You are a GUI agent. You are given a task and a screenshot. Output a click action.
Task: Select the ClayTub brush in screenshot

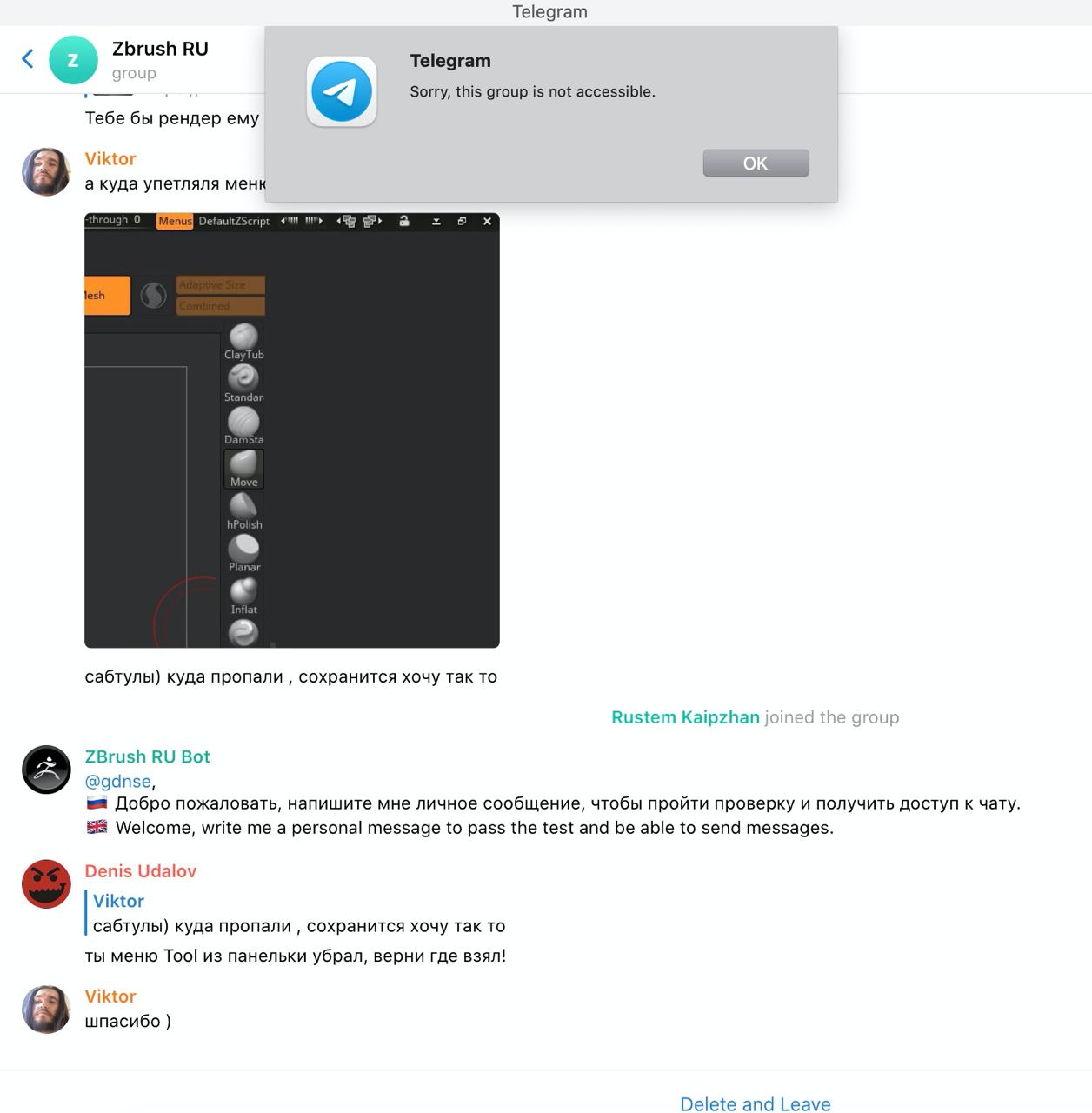[243, 342]
